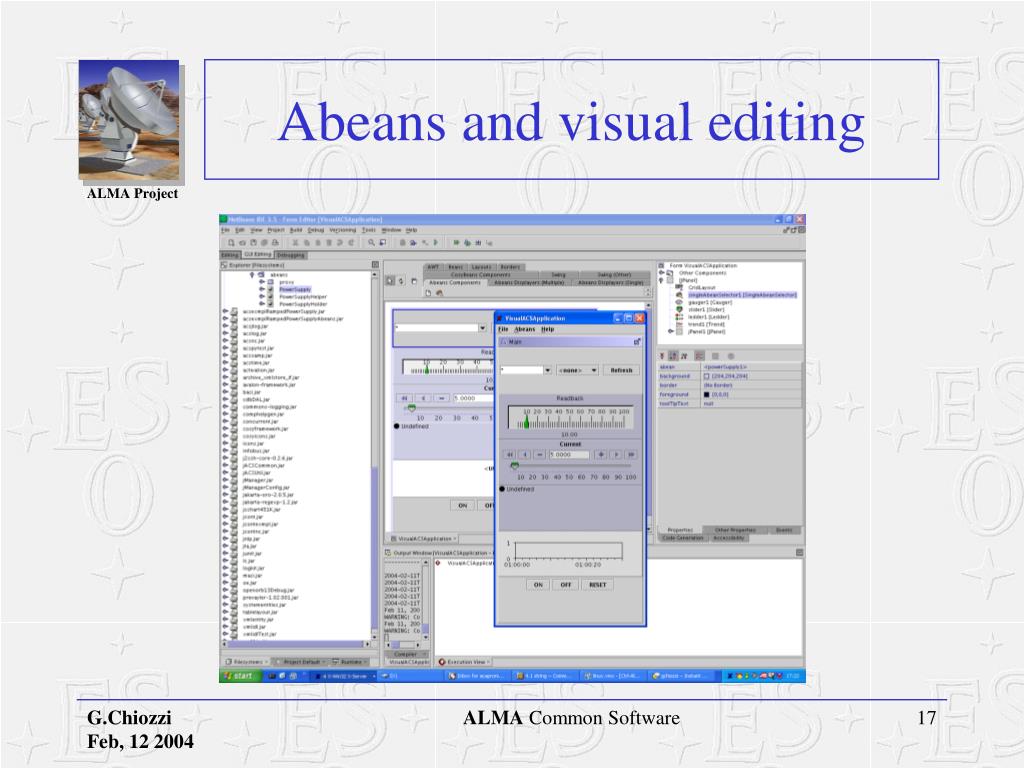Click the Explorer vertical scrollbar
1024x768 pixels.
(375, 457)
